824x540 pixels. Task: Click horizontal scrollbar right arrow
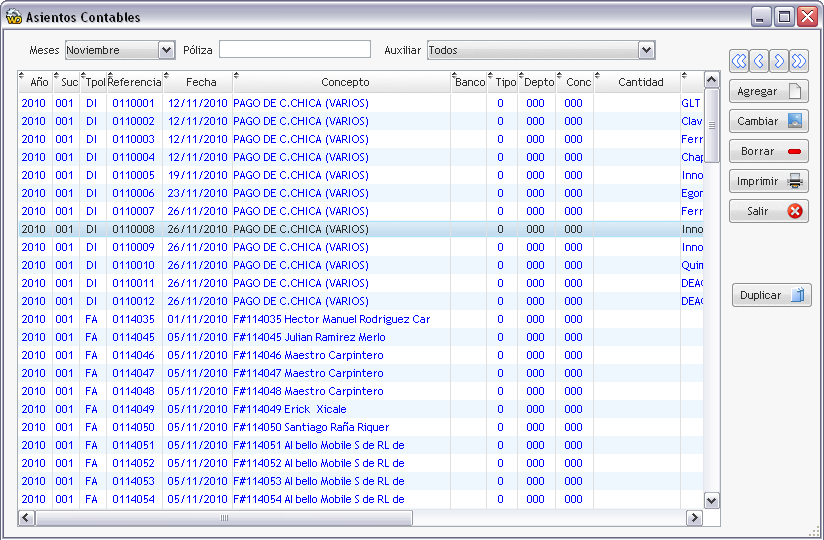(x=694, y=518)
